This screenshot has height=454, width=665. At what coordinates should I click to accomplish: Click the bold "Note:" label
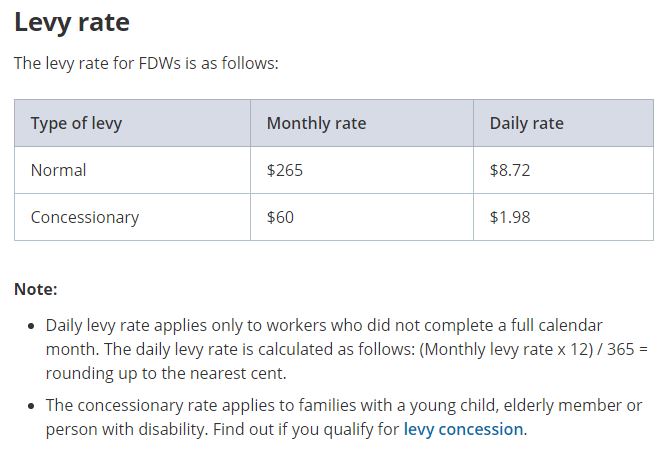[36, 289]
